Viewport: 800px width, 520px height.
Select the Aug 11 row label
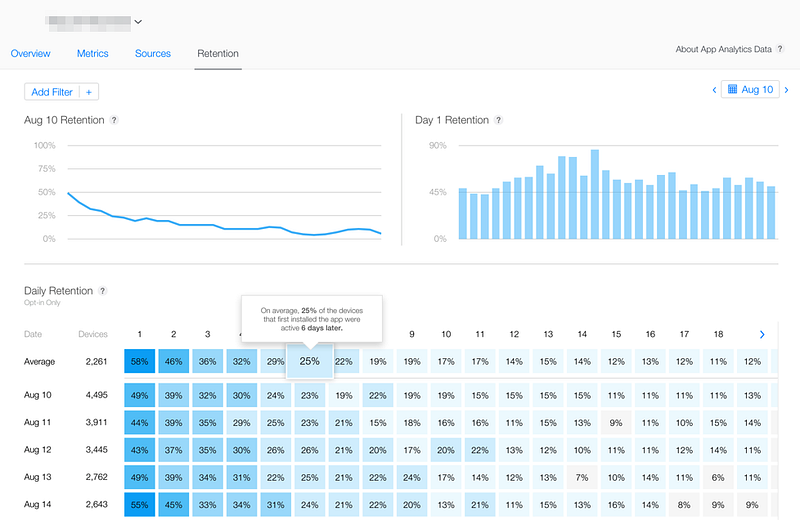coord(38,423)
